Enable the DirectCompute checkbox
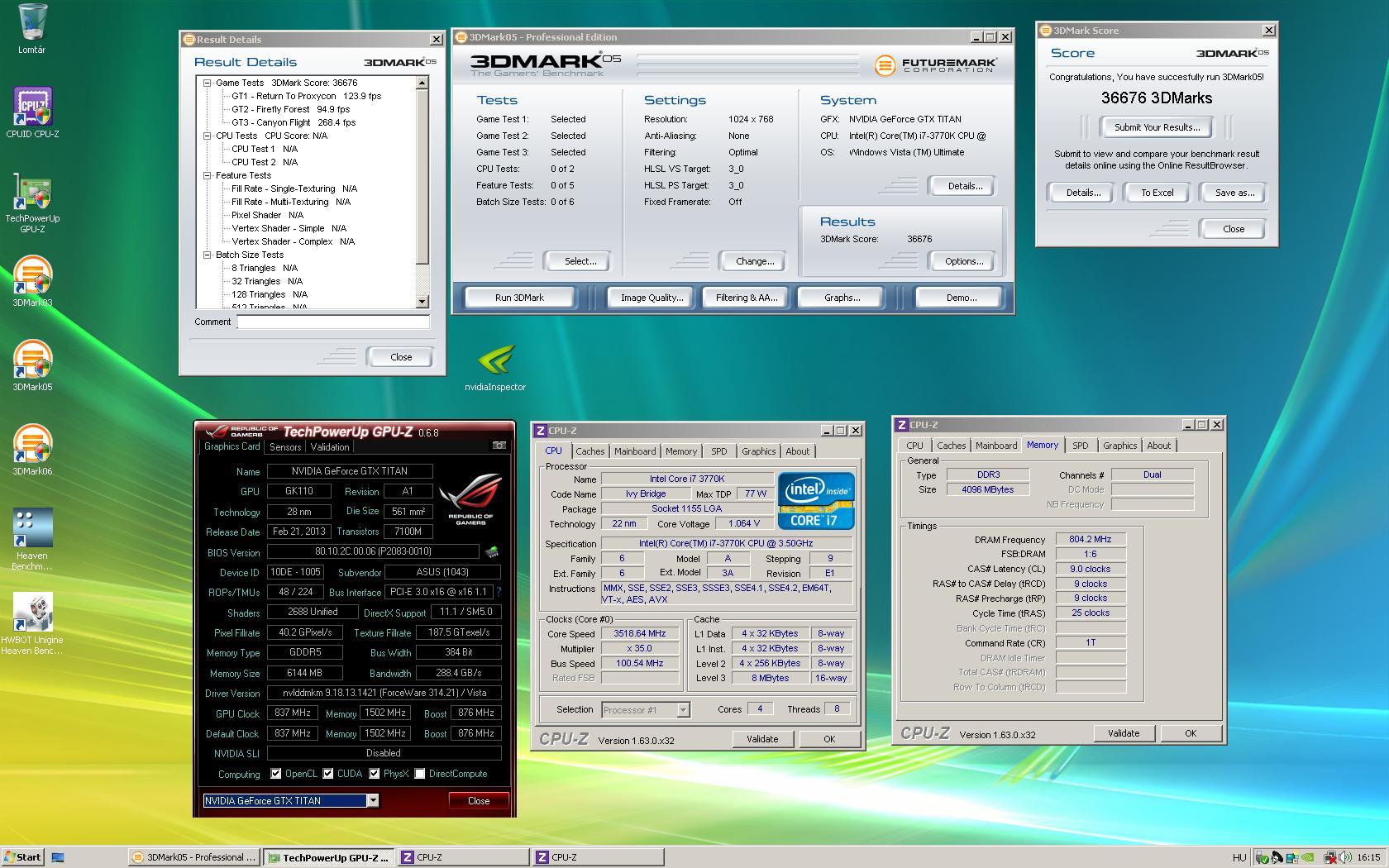 pyautogui.click(x=420, y=774)
